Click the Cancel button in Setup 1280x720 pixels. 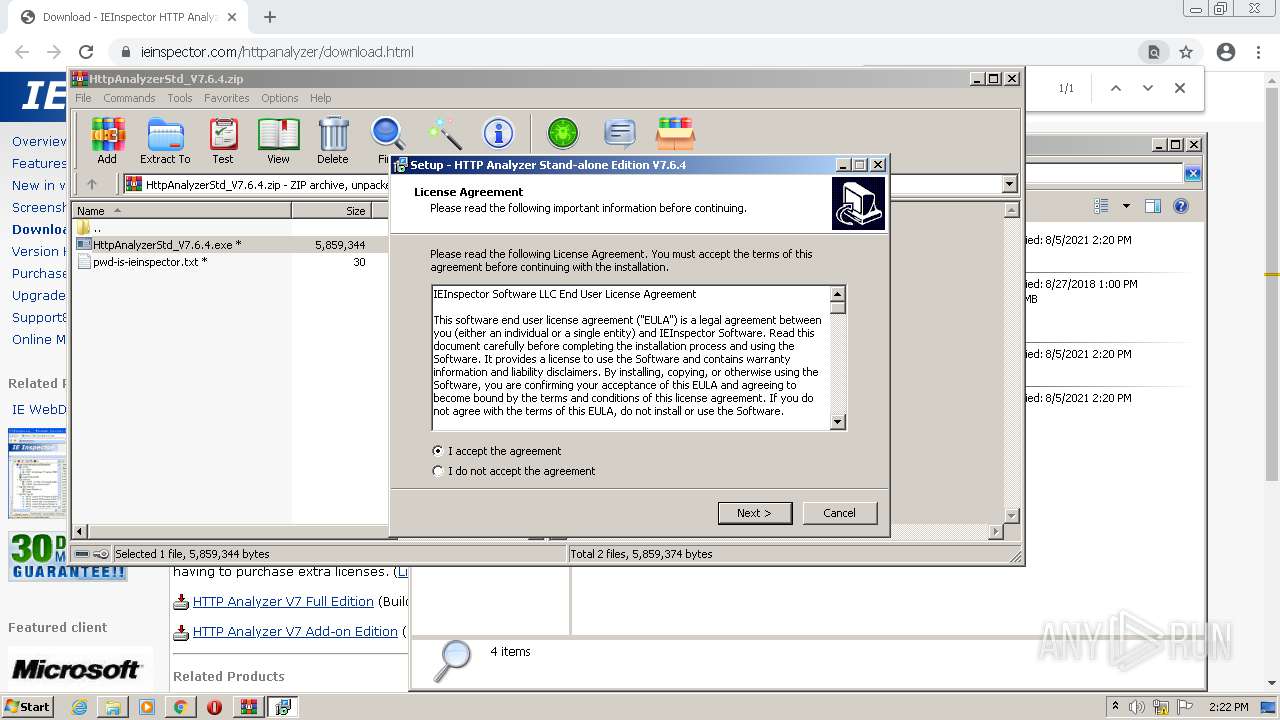(840, 513)
